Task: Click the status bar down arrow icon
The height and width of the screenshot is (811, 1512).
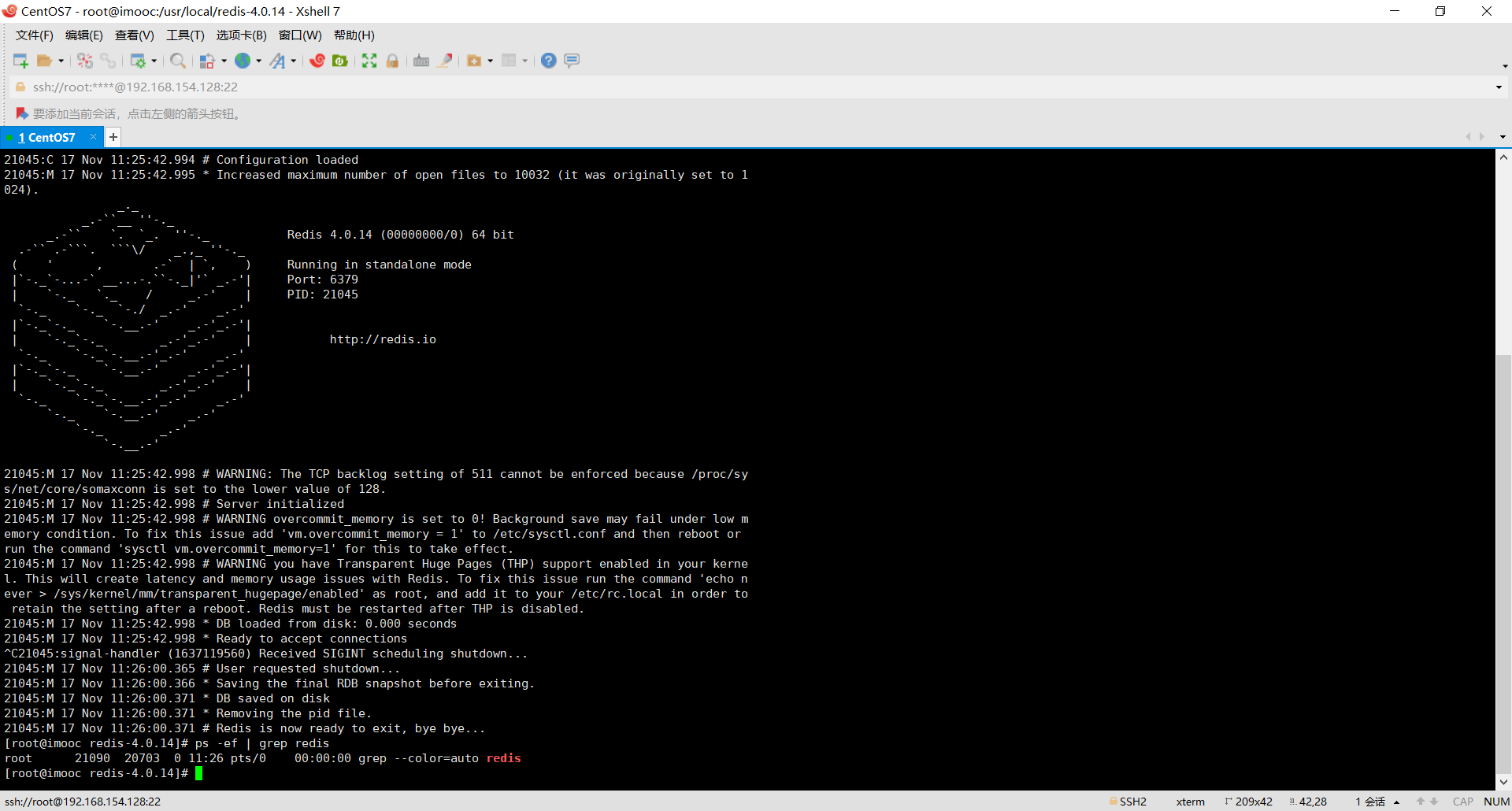Action: click(1434, 802)
